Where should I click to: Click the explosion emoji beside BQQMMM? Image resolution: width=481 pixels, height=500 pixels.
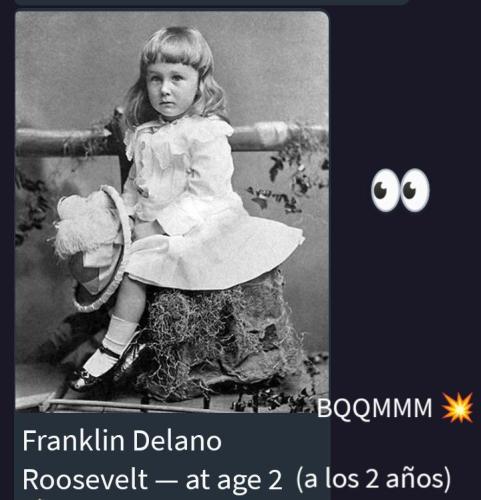coord(457,408)
